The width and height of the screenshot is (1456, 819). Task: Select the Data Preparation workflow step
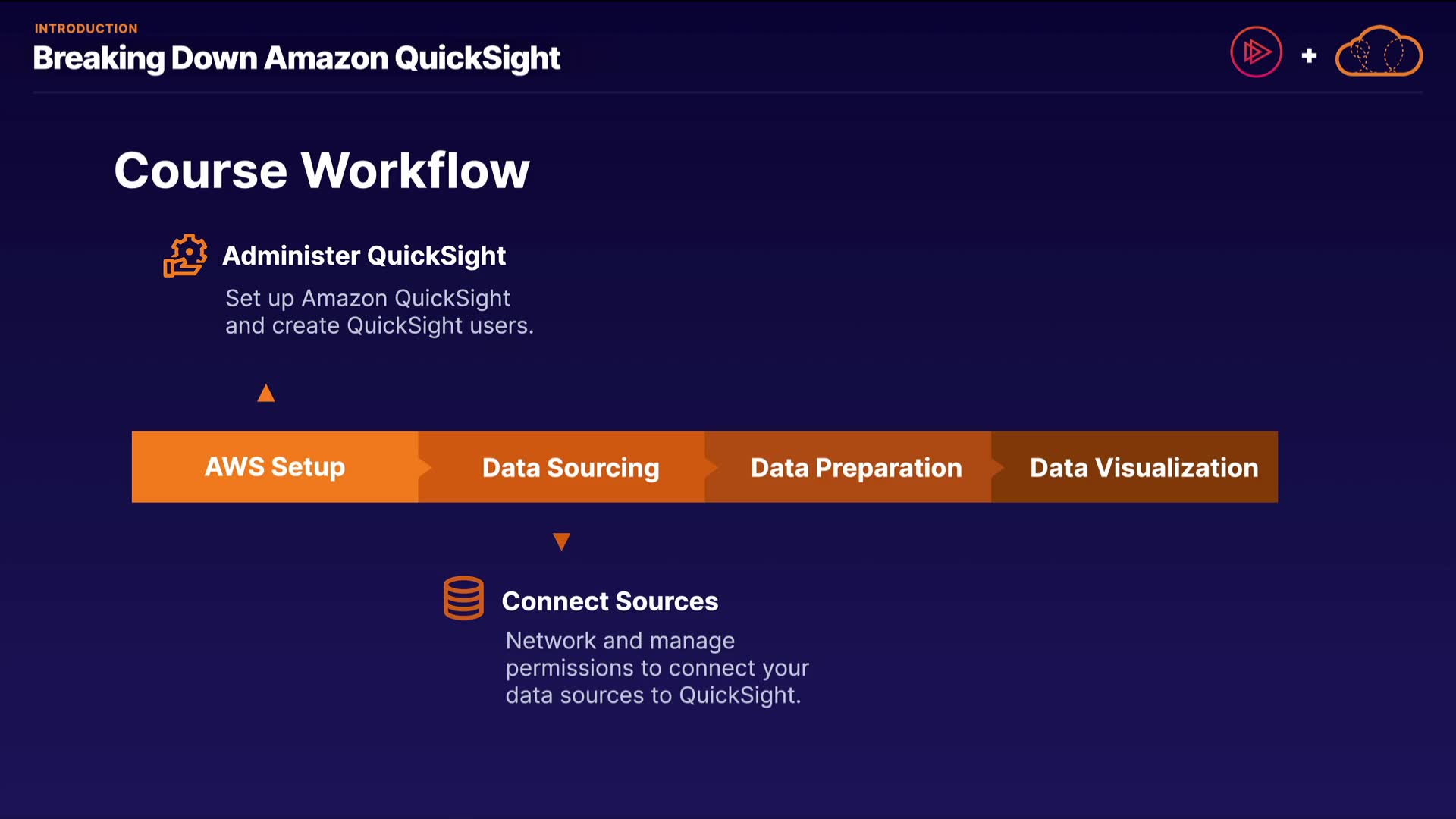856,468
